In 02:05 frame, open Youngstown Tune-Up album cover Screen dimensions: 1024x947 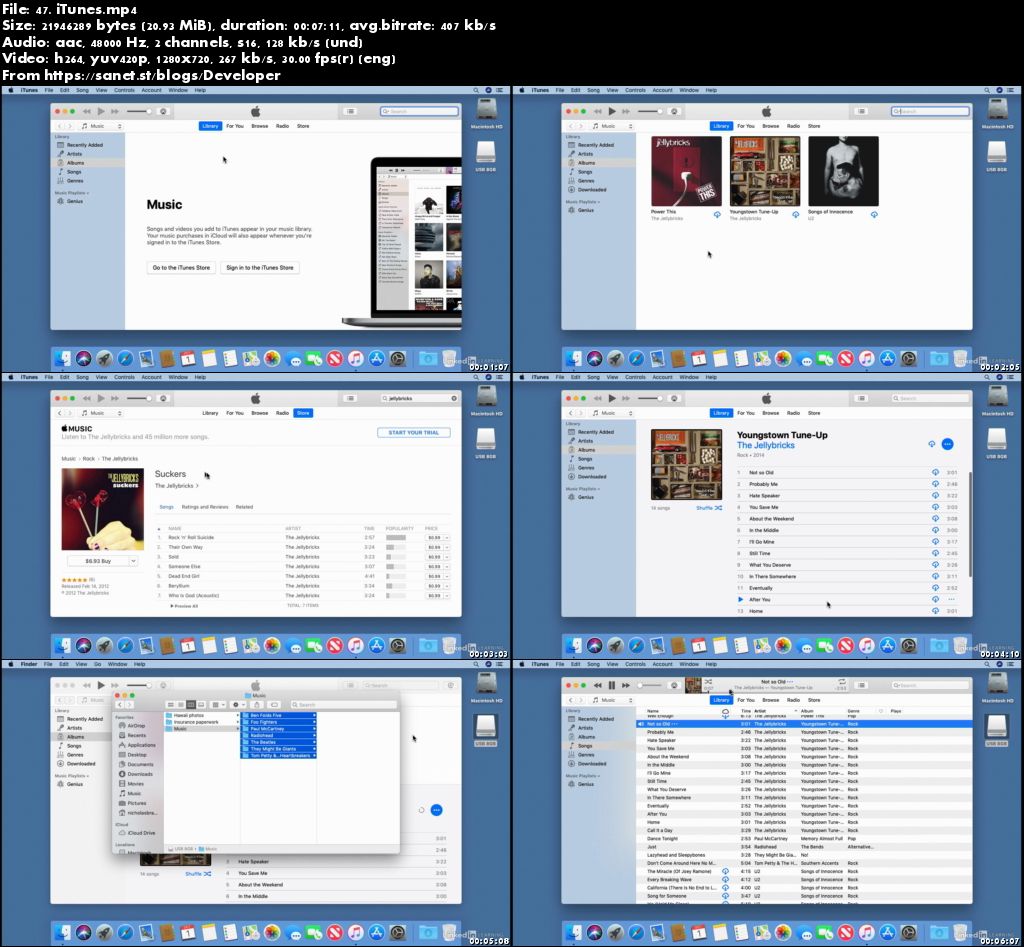tap(765, 171)
